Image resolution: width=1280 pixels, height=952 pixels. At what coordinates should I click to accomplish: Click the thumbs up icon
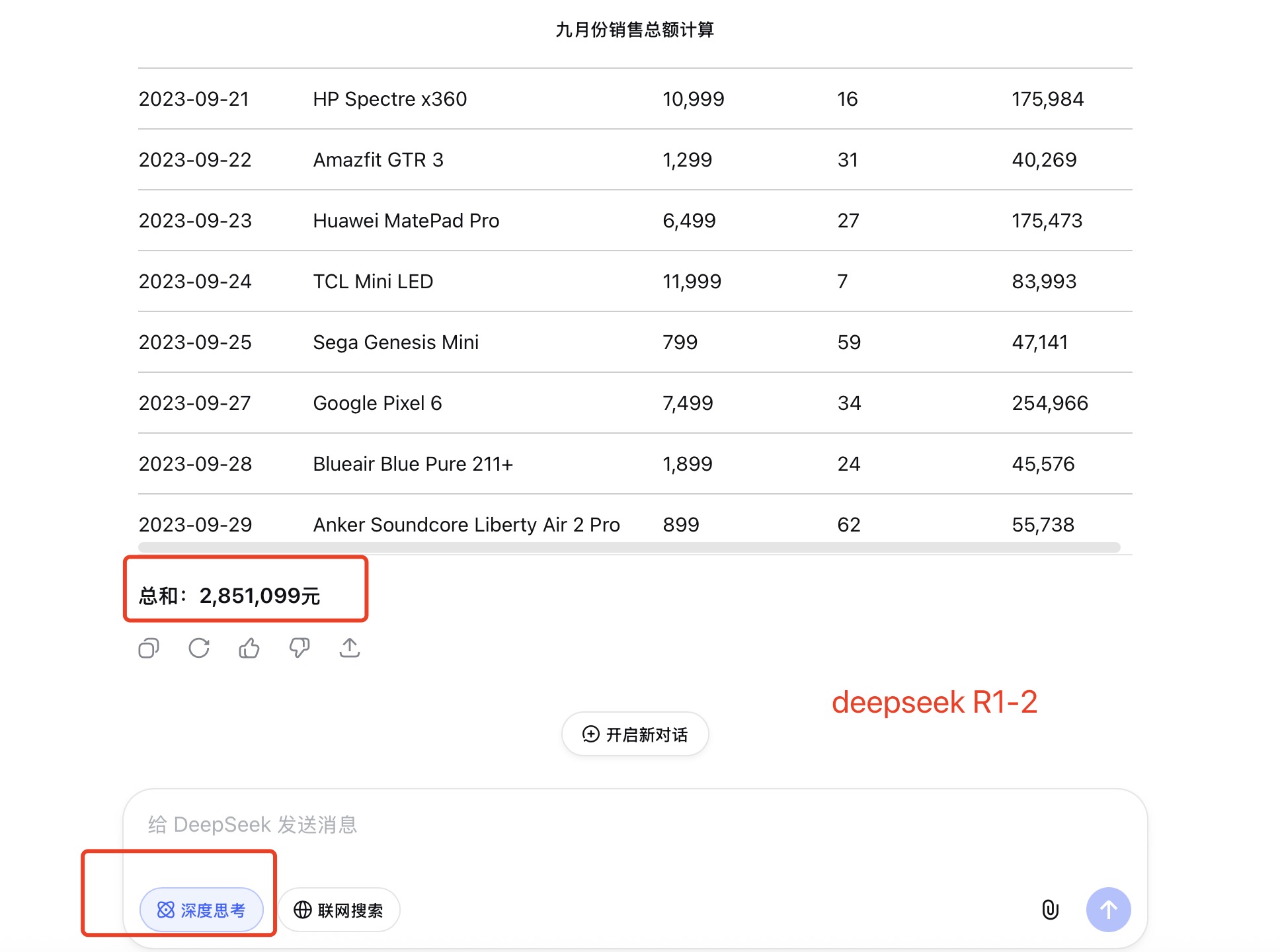tap(249, 648)
